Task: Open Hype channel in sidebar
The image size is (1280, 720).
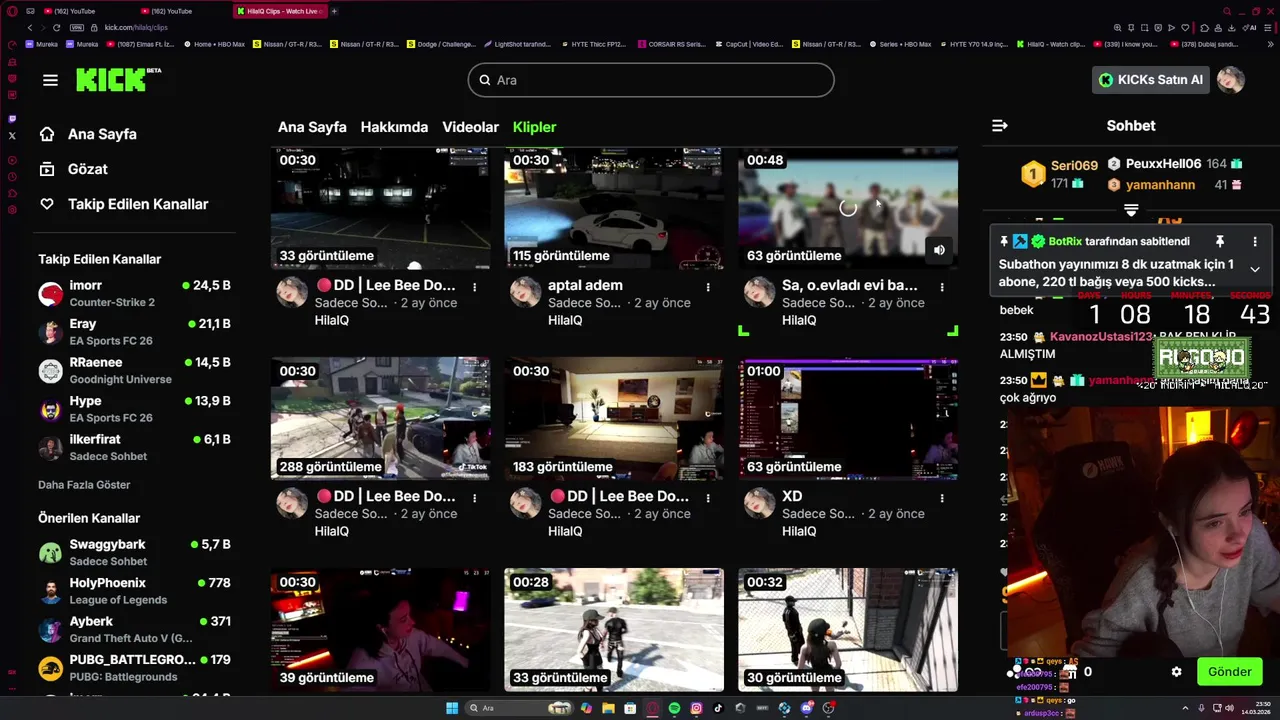Action: tap(135, 409)
